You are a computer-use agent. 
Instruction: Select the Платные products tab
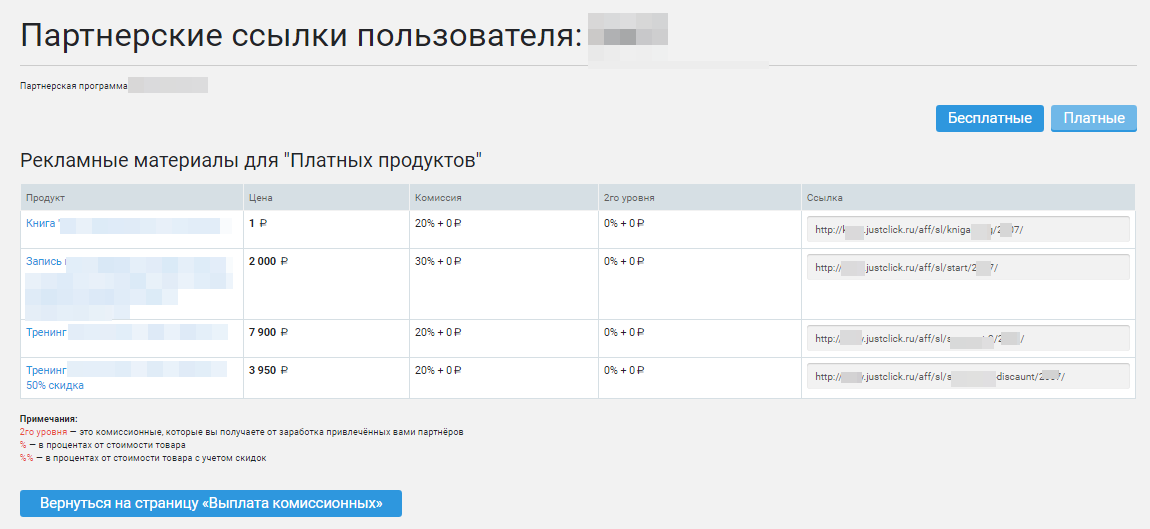[1094, 118]
